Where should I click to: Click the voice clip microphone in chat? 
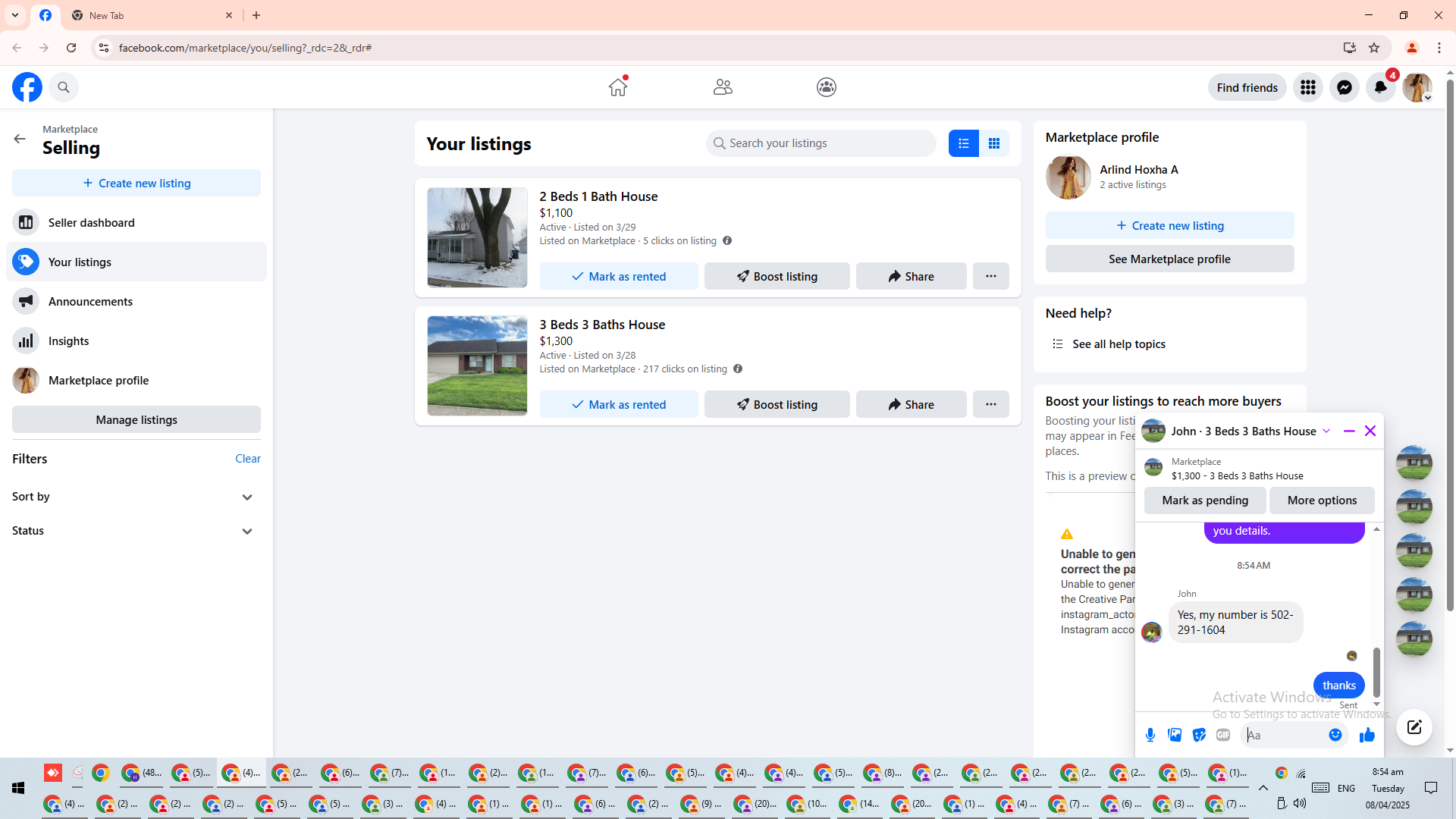pyautogui.click(x=1150, y=735)
